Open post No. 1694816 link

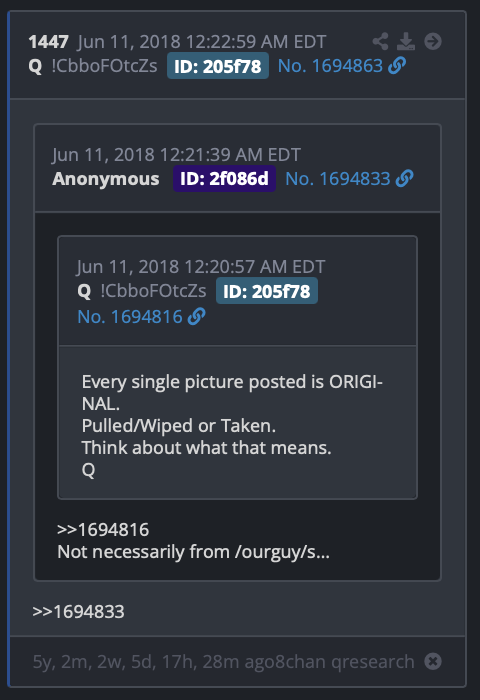pos(130,317)
